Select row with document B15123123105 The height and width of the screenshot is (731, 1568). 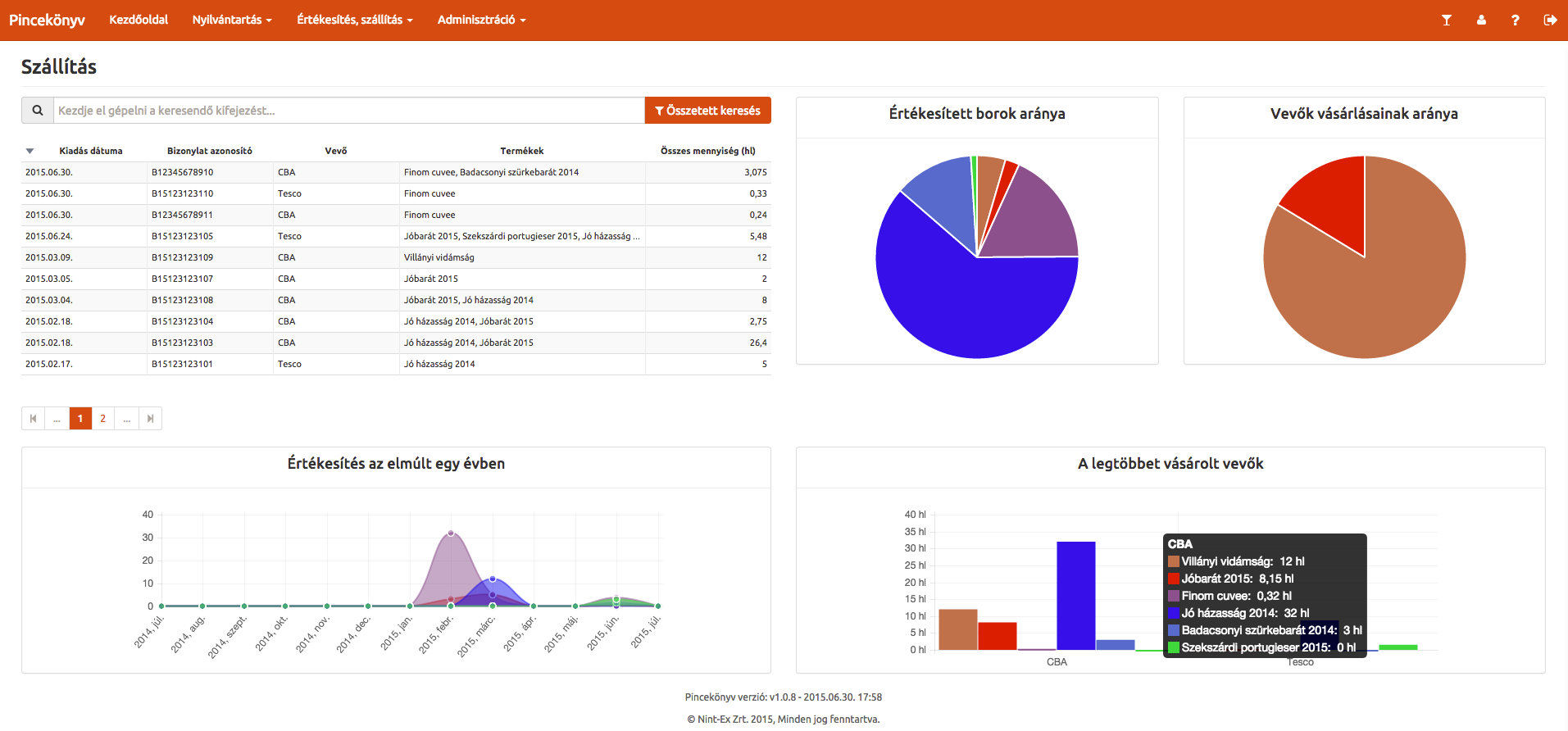[396, 236]
